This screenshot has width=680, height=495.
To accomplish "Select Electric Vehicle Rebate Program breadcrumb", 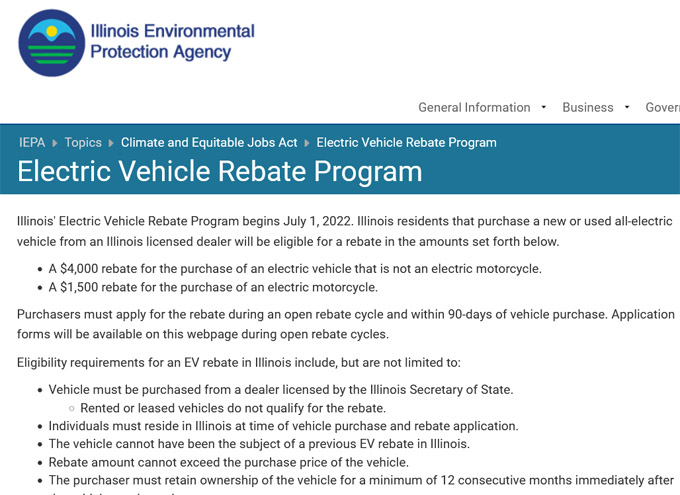I will pos(406,142).
